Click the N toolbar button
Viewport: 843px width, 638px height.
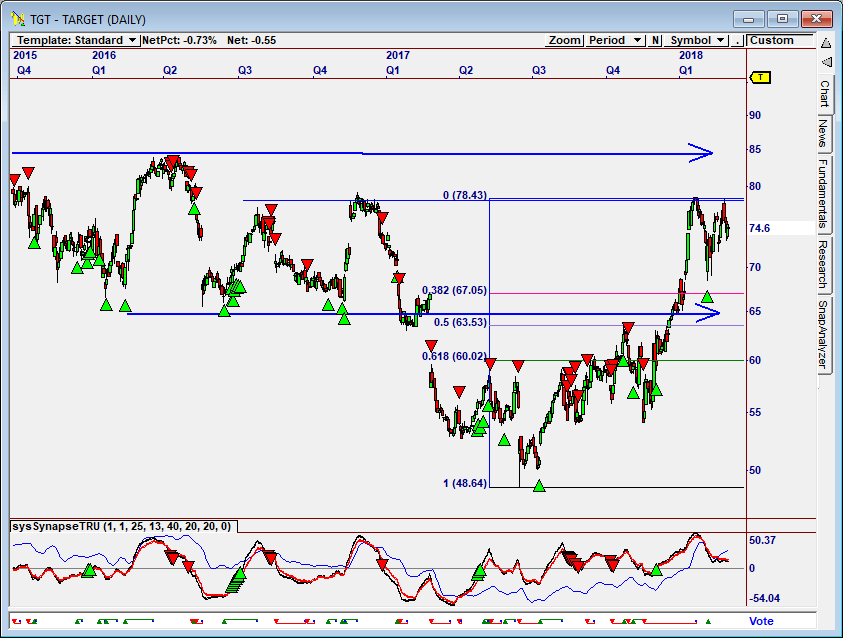655,40
